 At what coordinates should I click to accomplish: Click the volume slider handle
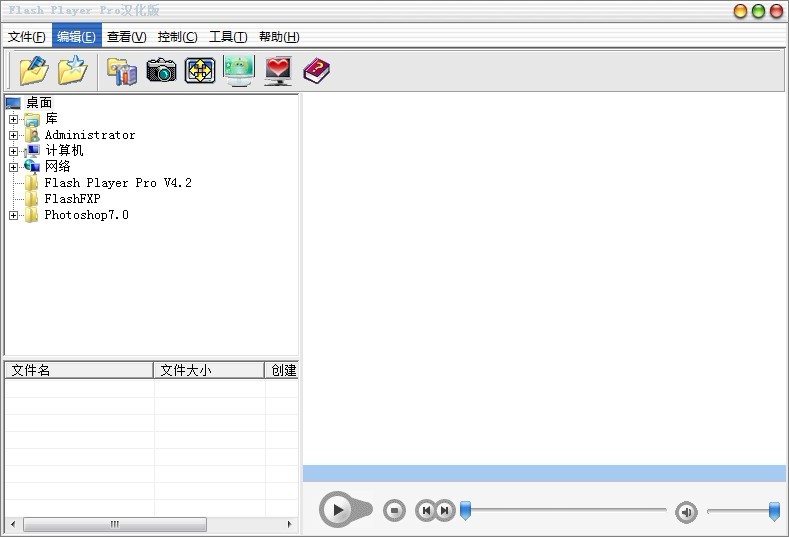[774, 512]
